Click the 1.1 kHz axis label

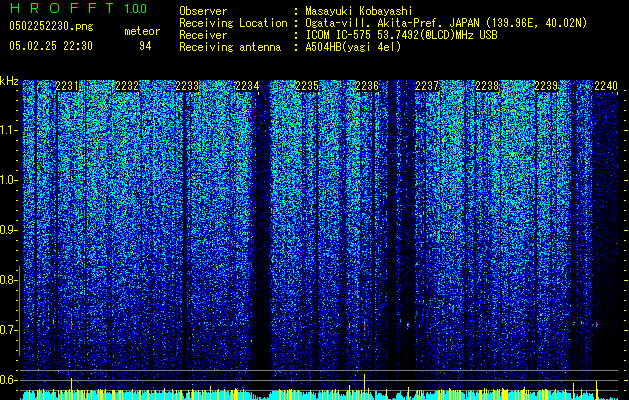(x=8, y=130)
